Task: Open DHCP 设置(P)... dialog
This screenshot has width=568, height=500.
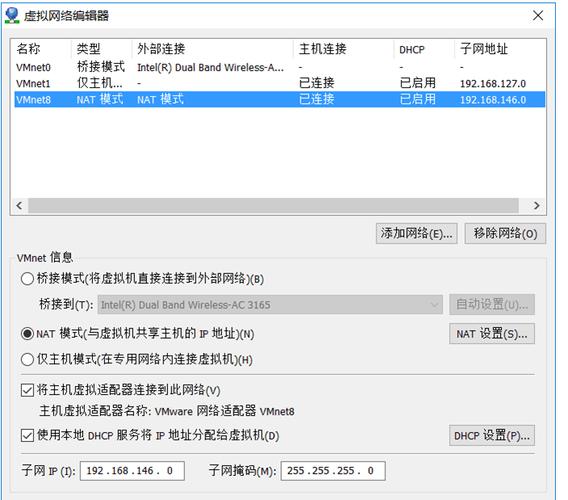Action: [x=492, y=435]
